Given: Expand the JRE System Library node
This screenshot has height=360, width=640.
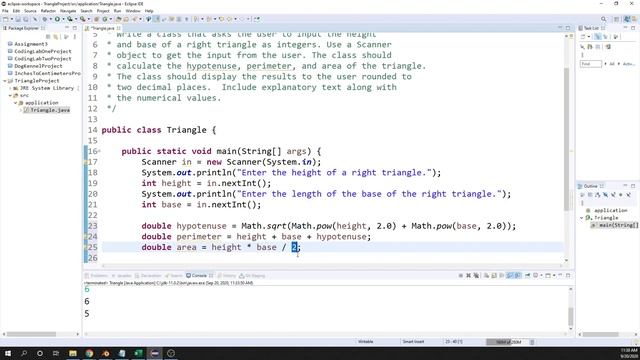Looking at the screenshot, I should pos(10,88).
